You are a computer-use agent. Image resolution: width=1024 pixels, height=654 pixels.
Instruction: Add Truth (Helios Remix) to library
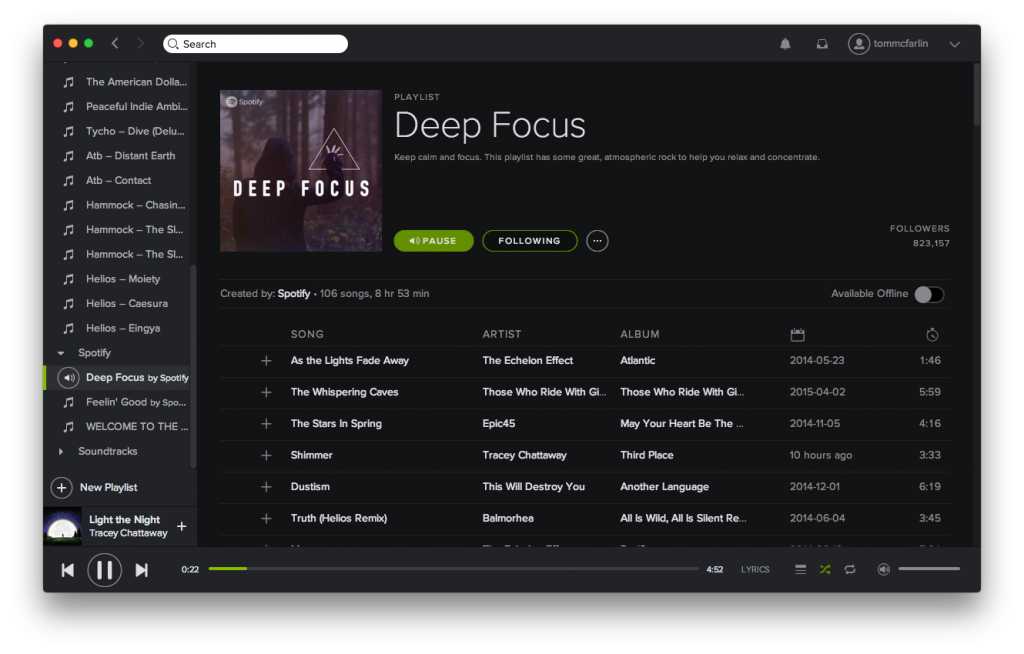pyautogui.click(x=266, y=518)
